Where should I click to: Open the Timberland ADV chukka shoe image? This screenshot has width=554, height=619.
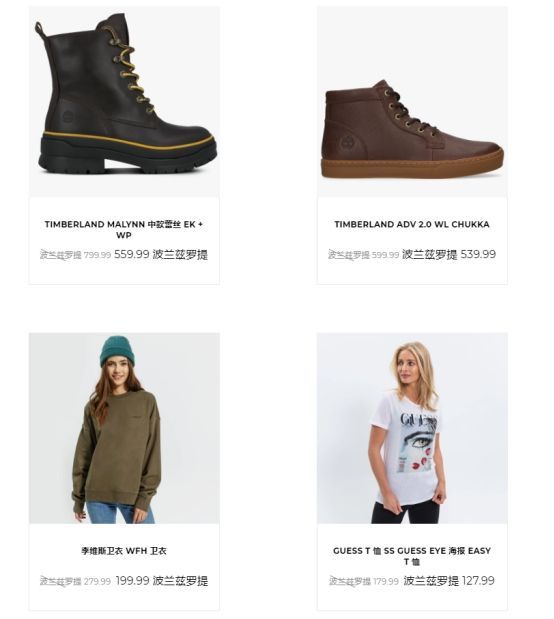click(412, 101)
